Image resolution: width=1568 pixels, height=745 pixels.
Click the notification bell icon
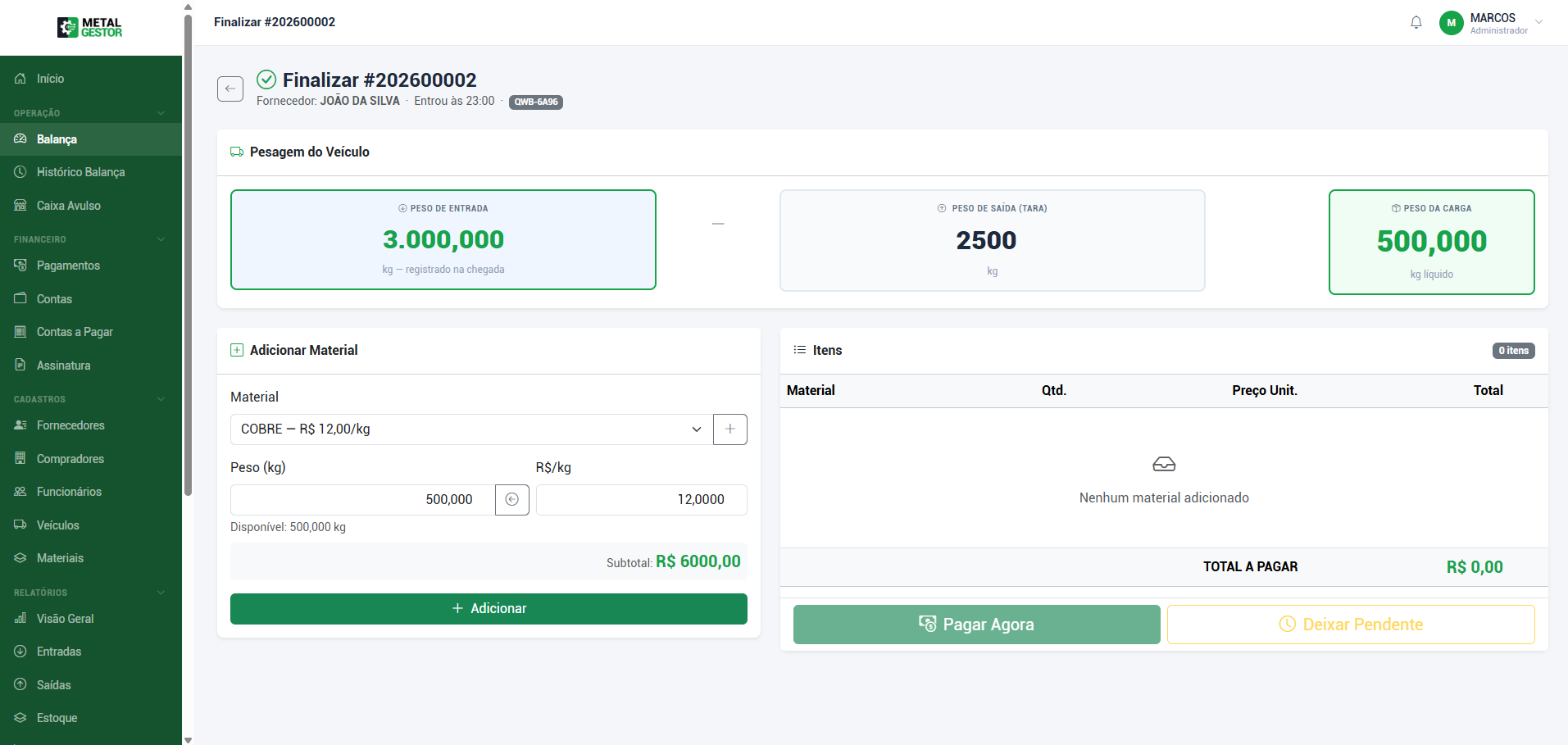(1416, 23)
